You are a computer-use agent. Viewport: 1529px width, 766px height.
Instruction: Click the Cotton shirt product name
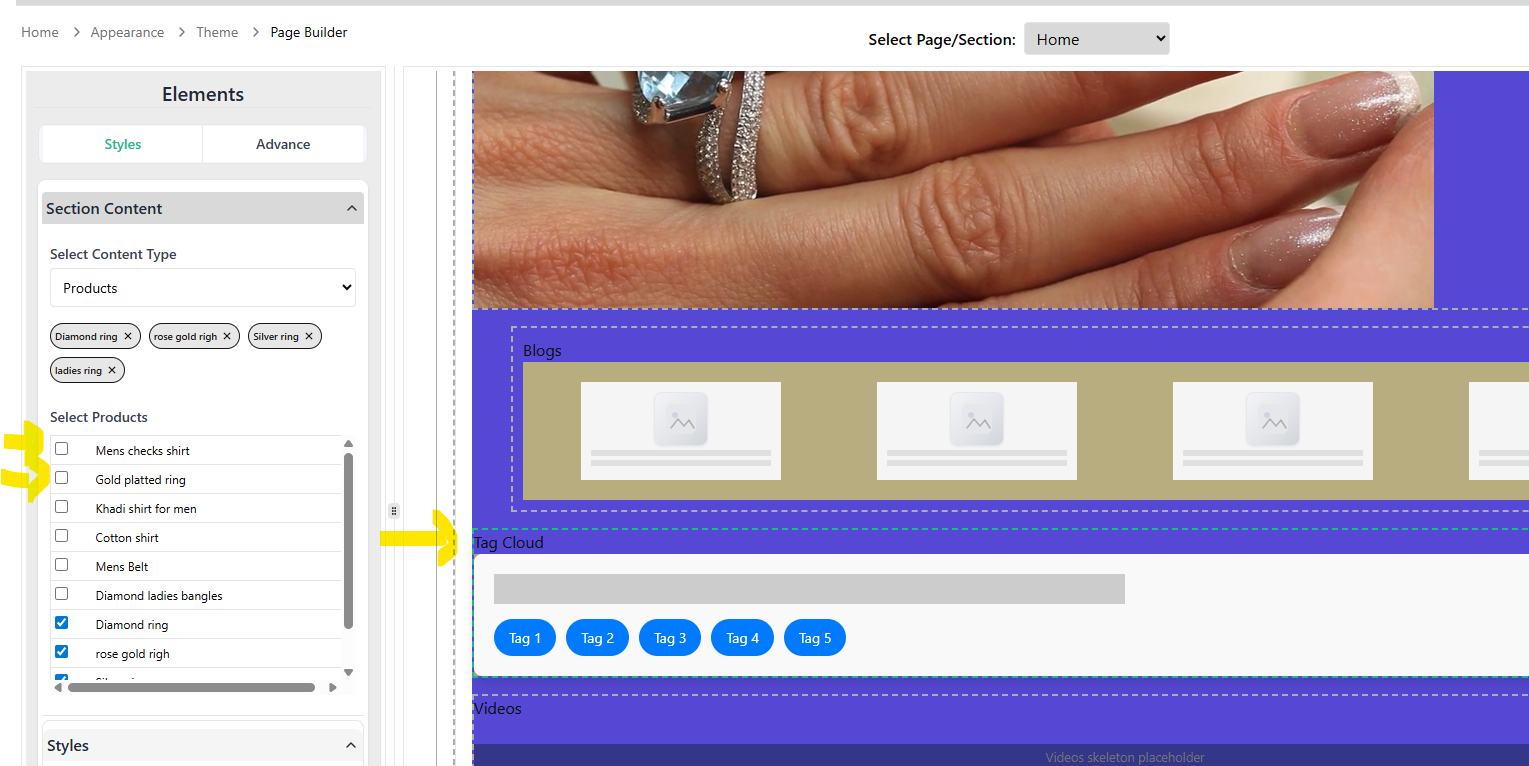pos(127,538)
